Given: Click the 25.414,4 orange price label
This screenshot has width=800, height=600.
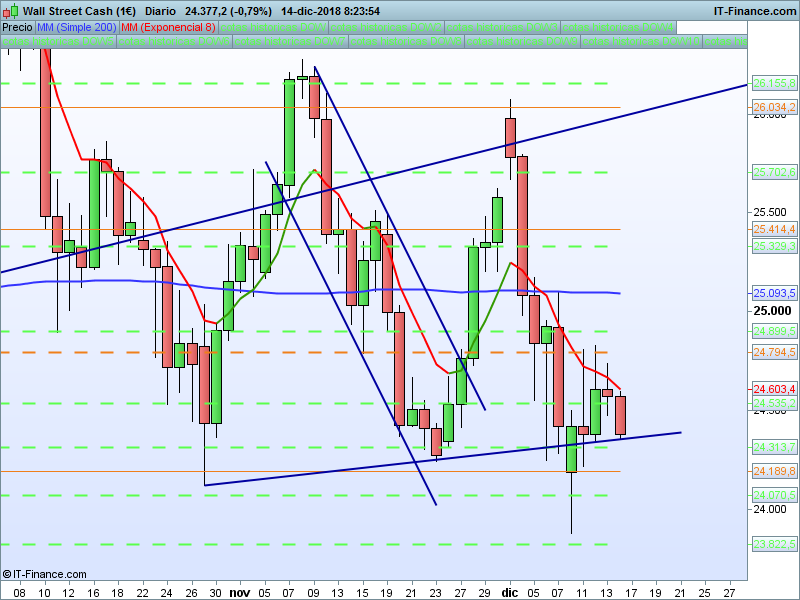Looking at the screenshot, I should point(774,229).
